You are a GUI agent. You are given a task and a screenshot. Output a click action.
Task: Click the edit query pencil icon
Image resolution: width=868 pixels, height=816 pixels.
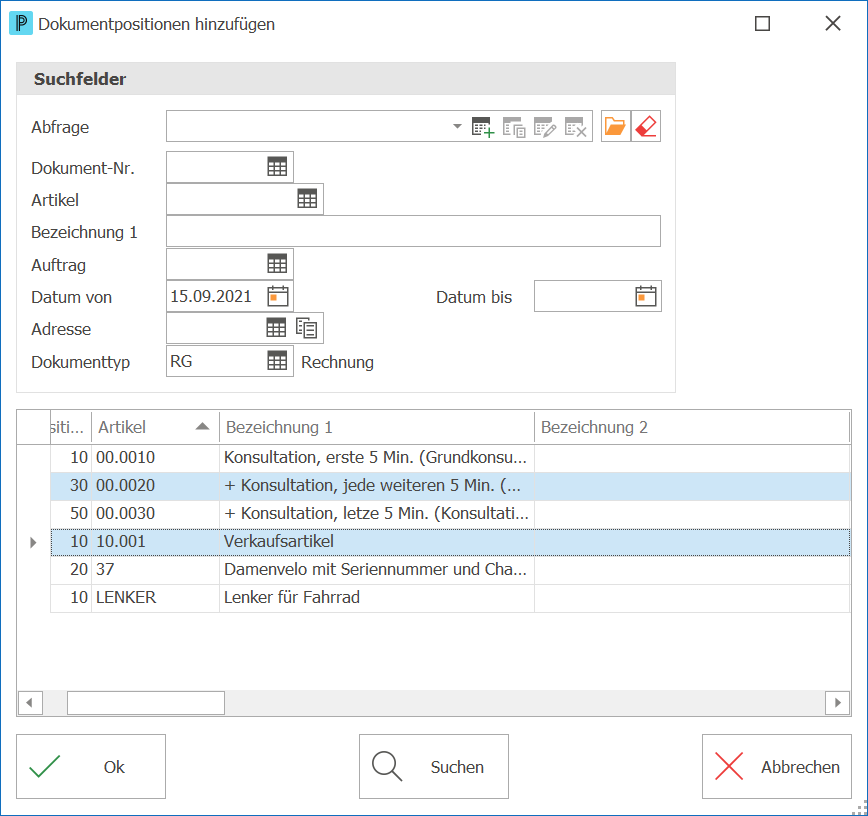[x=545, y=127]
